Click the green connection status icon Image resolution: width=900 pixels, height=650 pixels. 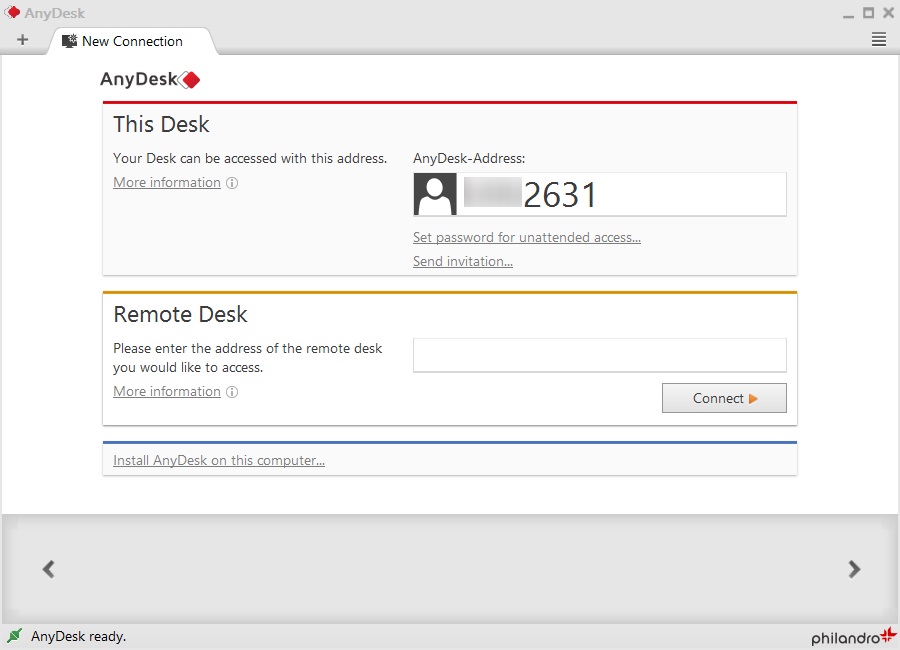14,636
